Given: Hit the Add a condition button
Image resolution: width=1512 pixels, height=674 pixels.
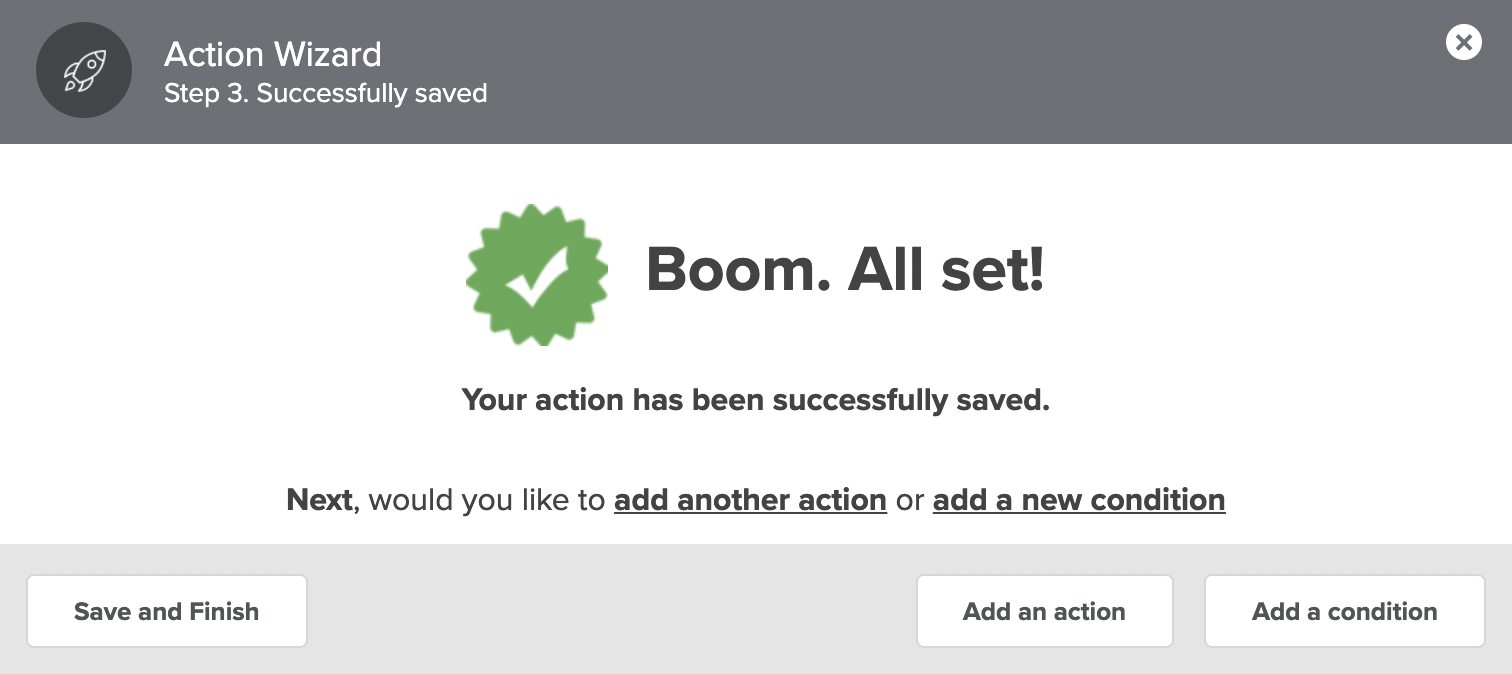Looking at the screenshot, I should coord(1344,611).
